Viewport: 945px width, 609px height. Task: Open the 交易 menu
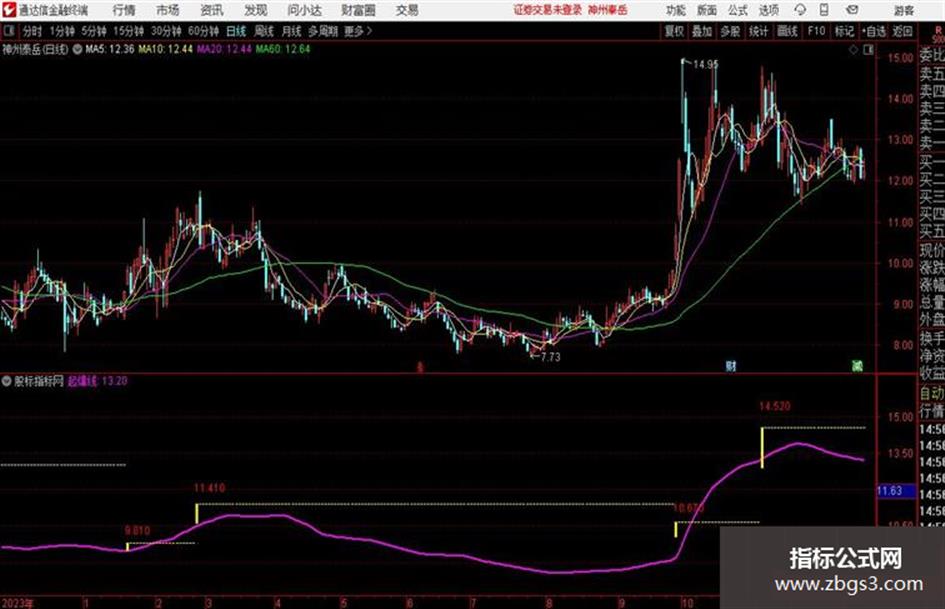point(407,10)
